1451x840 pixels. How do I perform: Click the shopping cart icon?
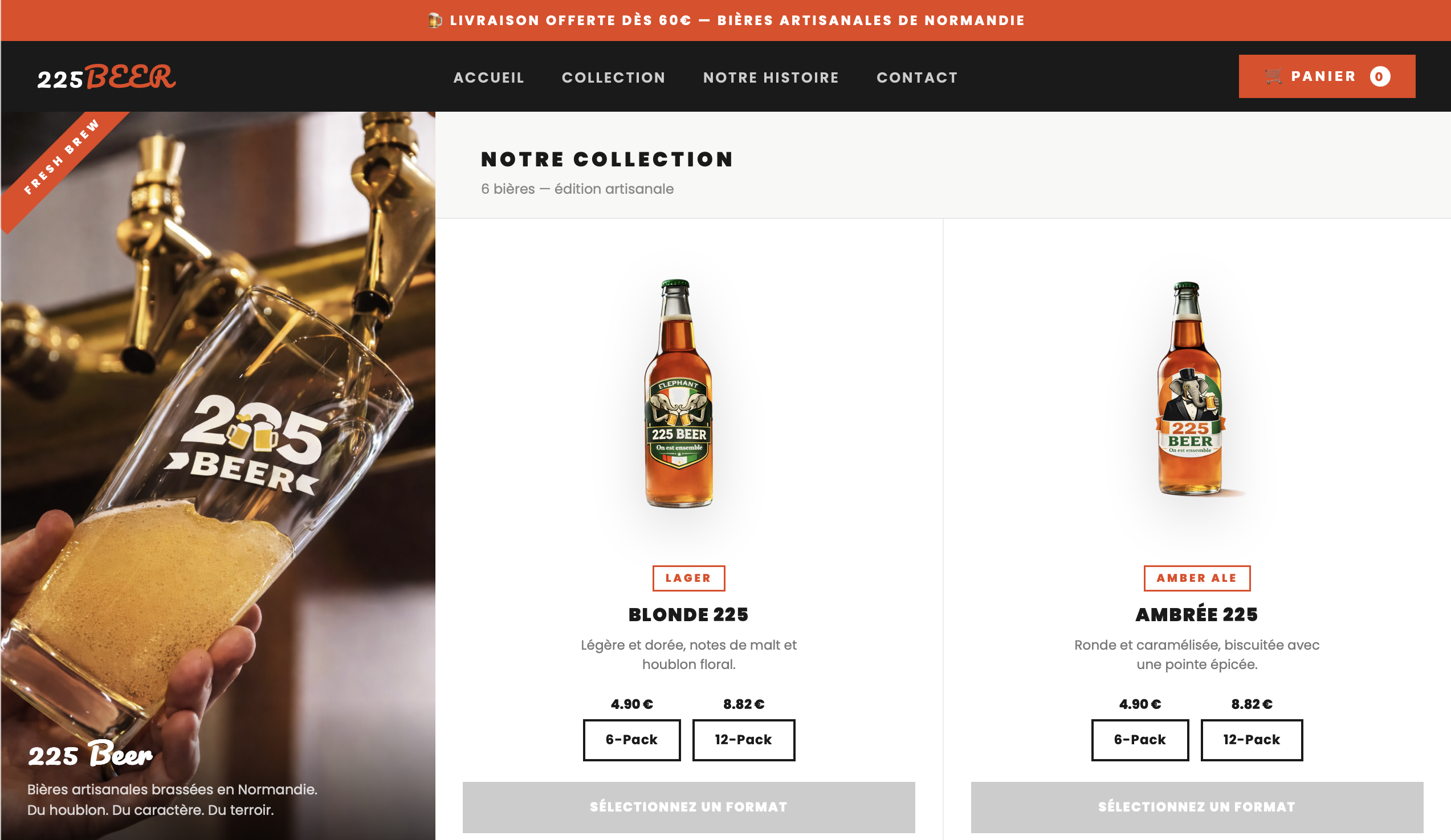pos(1273,76)
